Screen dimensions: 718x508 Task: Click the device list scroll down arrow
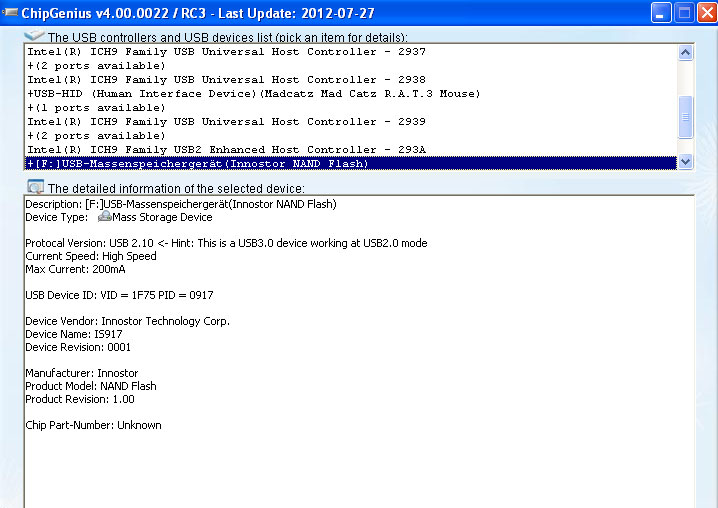click(x=685, y=161)
